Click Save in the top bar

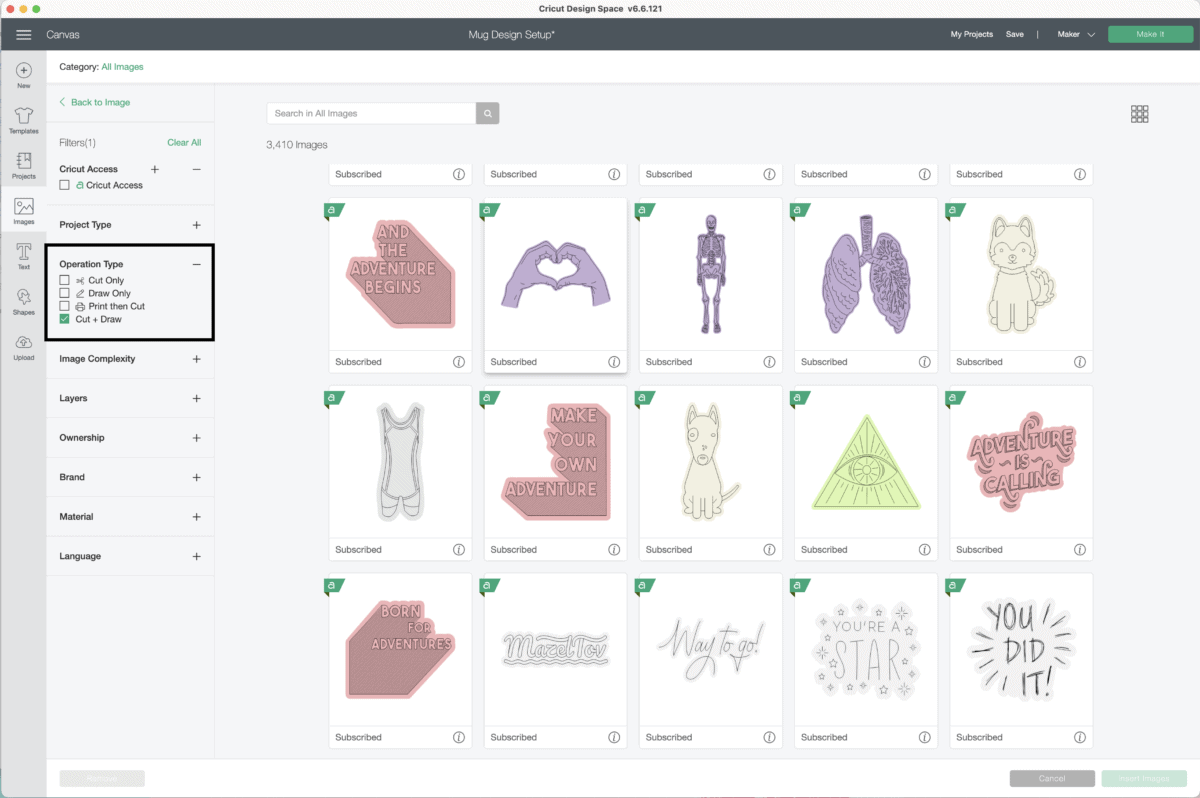pyautogui.click(x=1014, y=34)
